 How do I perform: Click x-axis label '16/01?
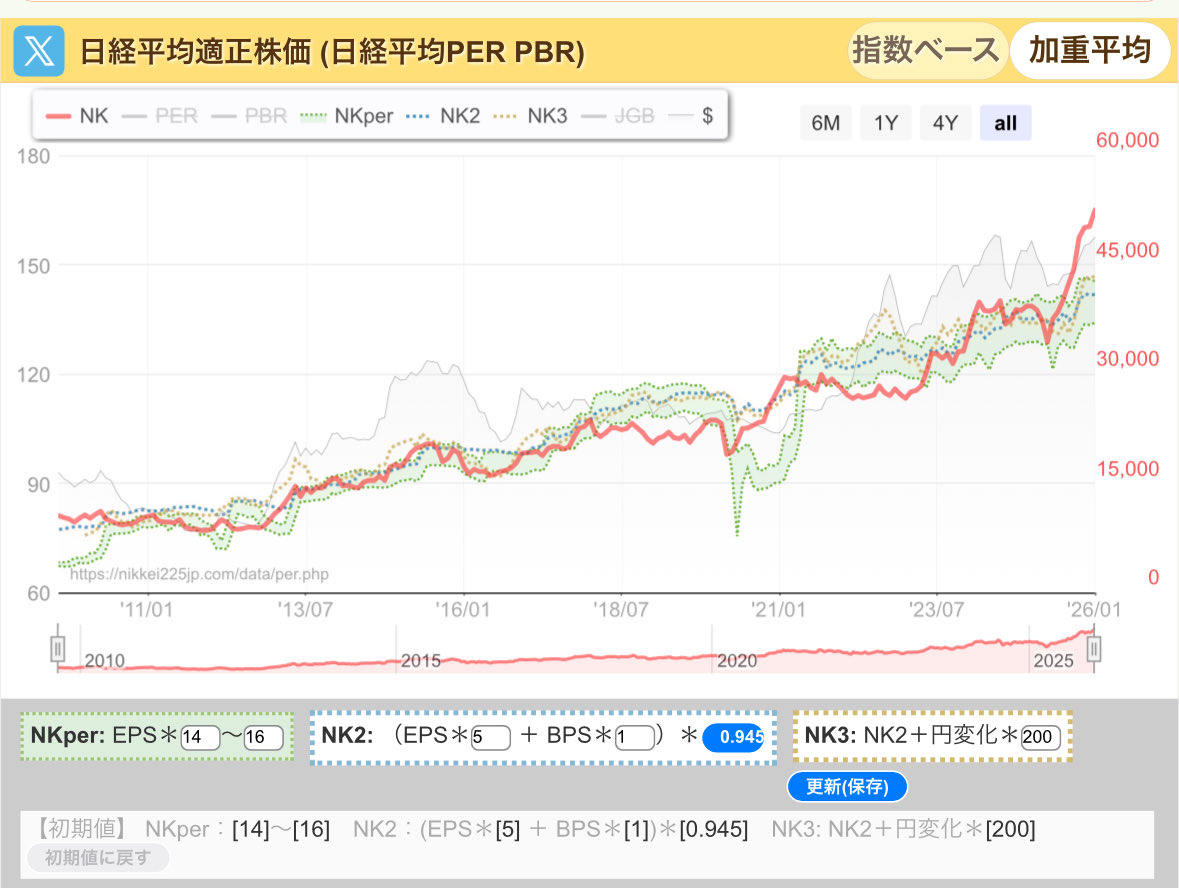462,610
